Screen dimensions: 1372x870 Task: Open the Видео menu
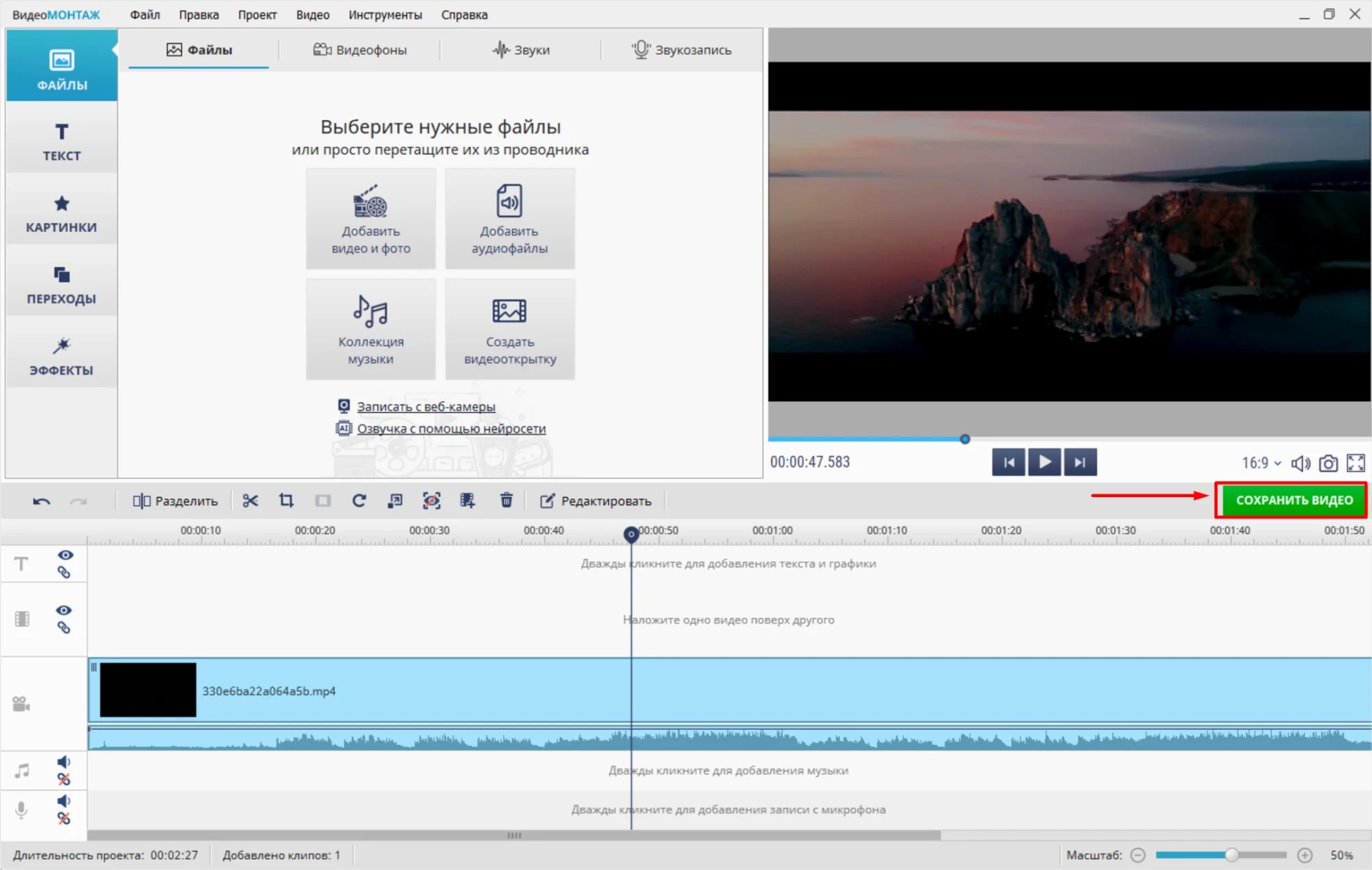click(x=313, y=14)
